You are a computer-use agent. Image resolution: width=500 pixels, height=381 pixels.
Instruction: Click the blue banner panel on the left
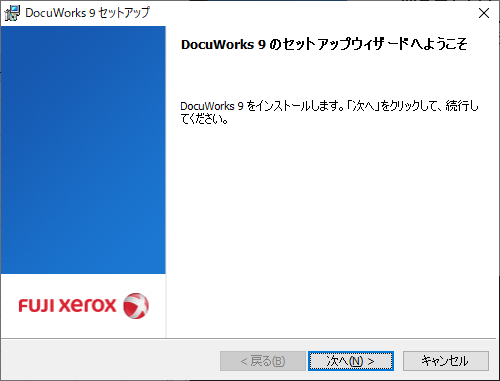click(83, 150)
